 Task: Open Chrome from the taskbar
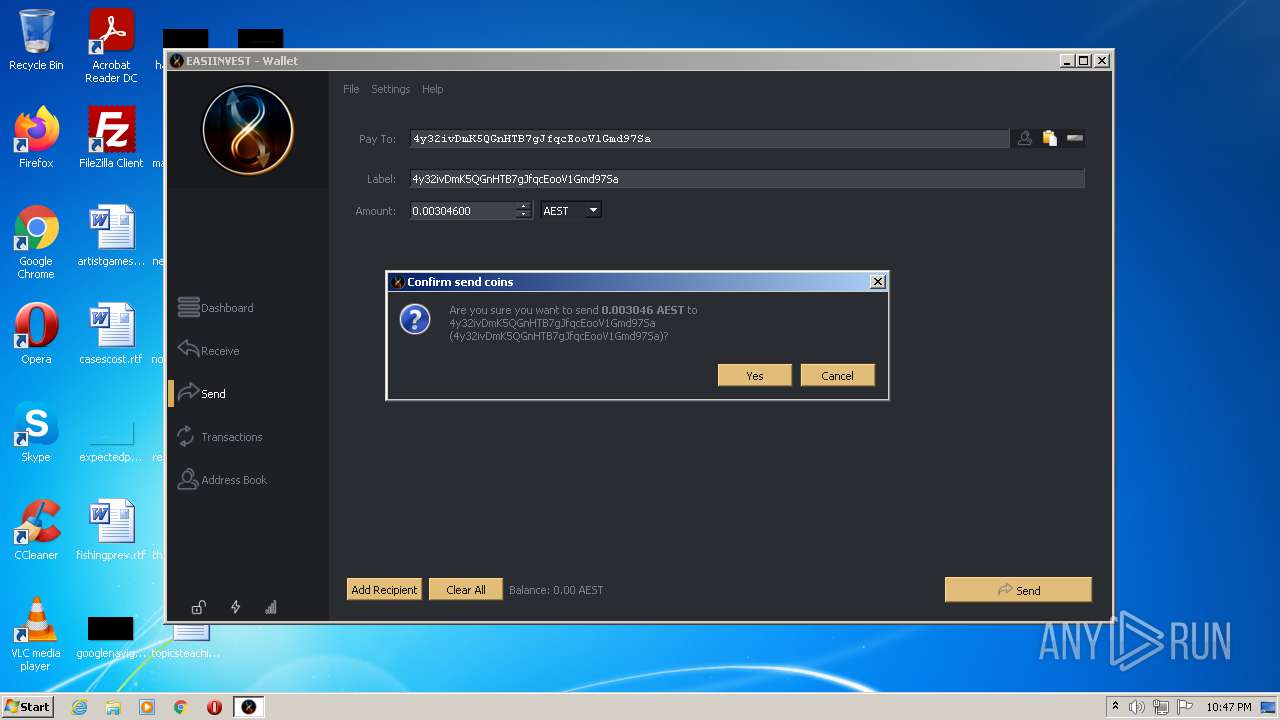[x=181, y=707]
